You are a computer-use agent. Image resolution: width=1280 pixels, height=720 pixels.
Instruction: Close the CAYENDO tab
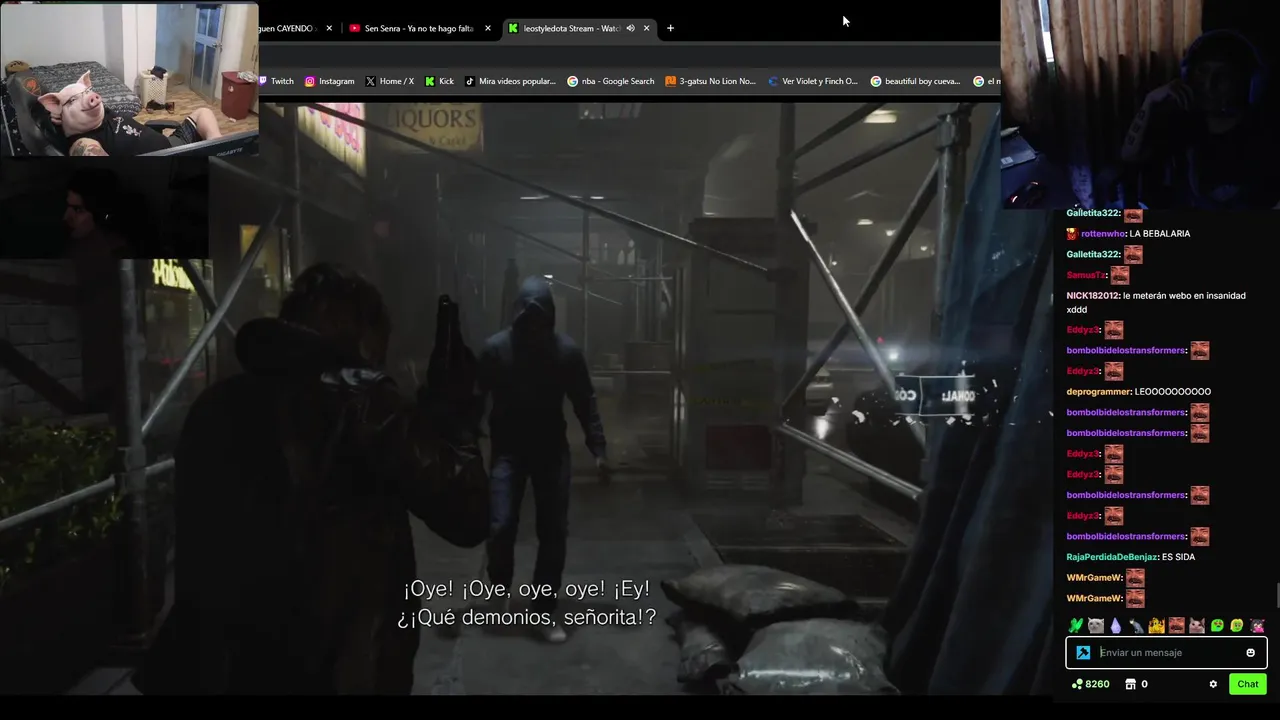click(329, 28)
